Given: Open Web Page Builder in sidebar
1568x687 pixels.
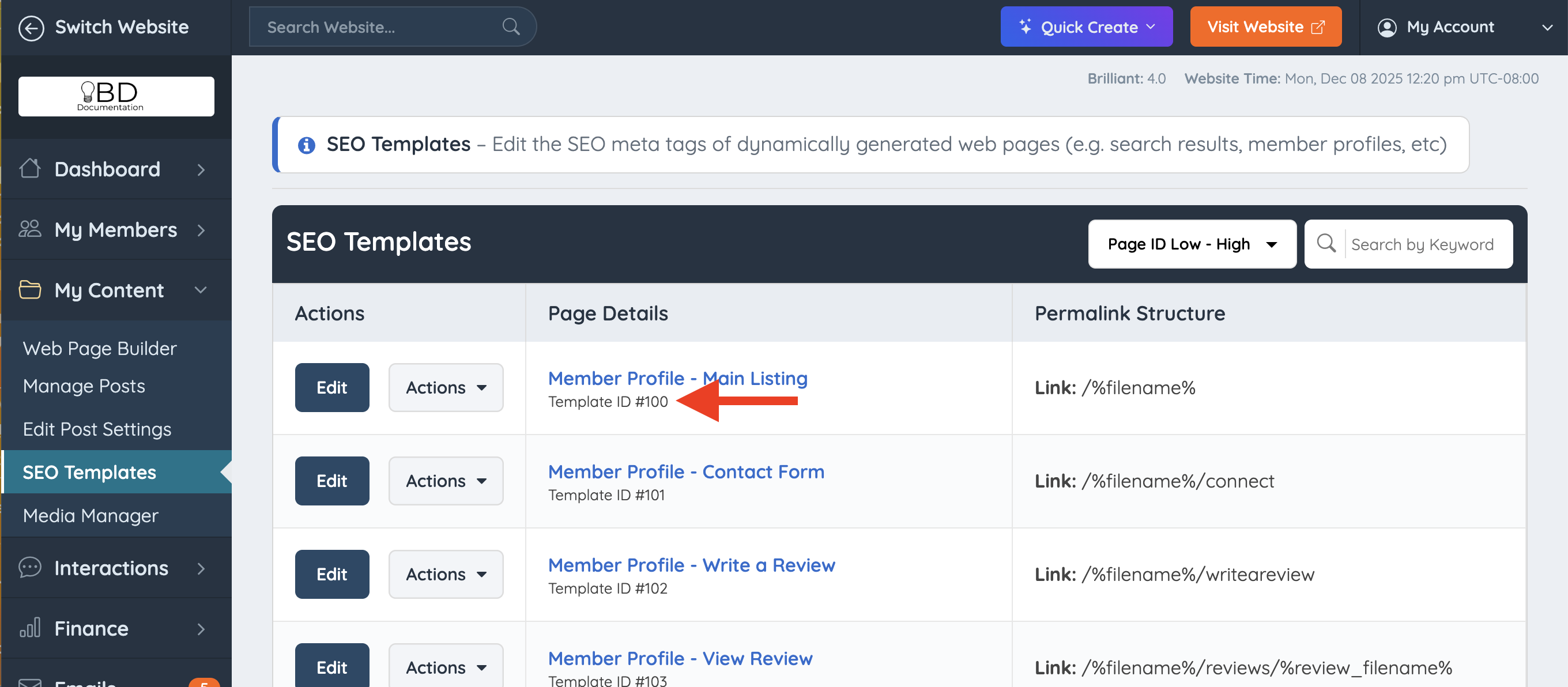Looking at the screenshot, I should (x=100, y=348).
